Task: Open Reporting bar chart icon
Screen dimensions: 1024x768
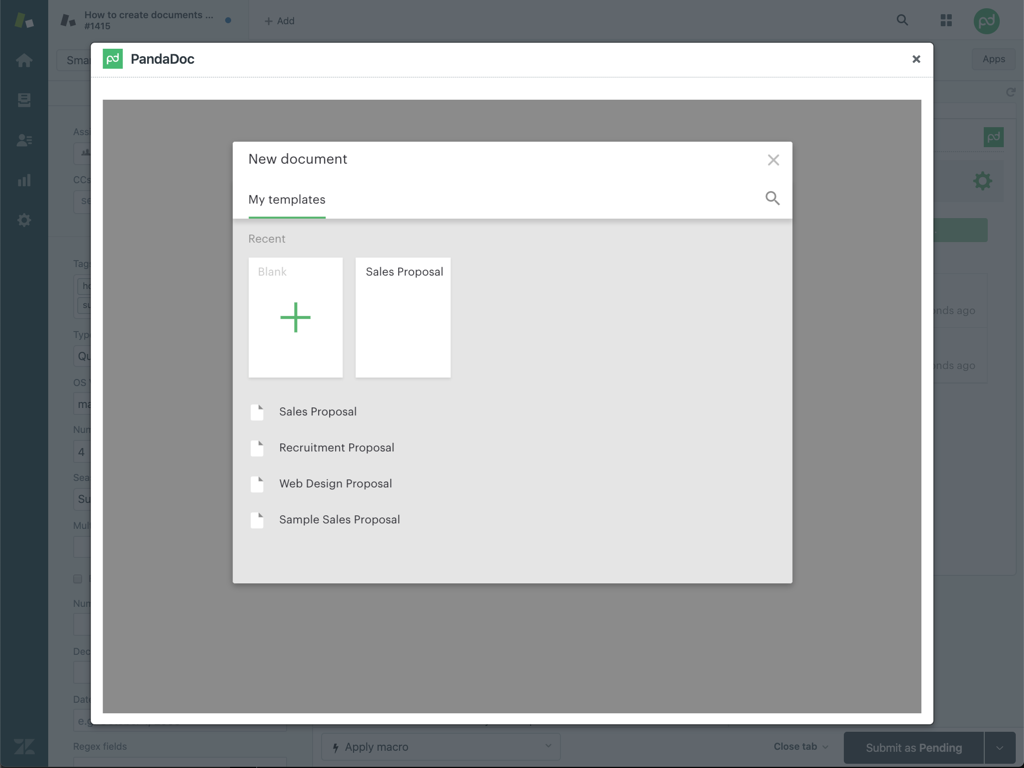Action: coord(24,181)
